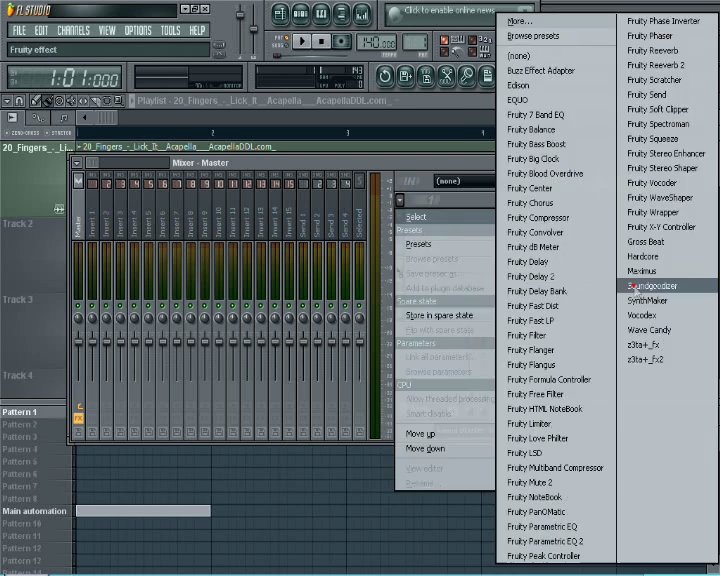Open the TOOLS menu

(x=170, y=31)
